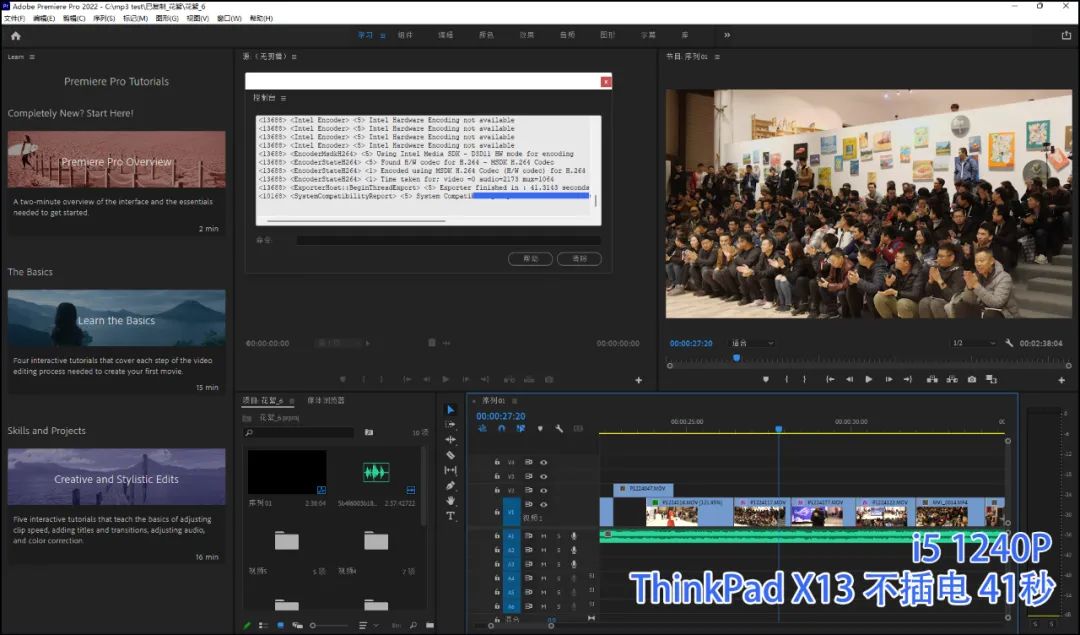Screen dimensions: 1080x635
Task: Select the Pen tool
Action: [x=450, y=485]
